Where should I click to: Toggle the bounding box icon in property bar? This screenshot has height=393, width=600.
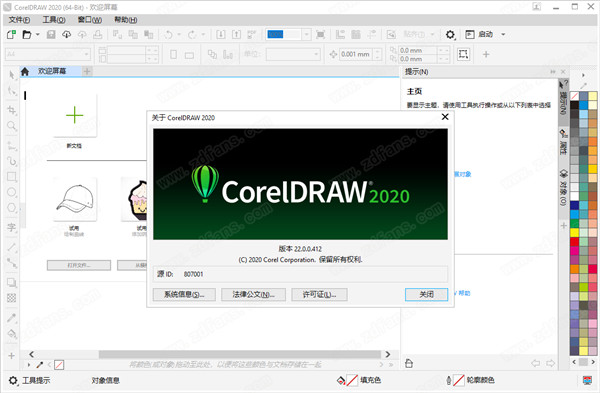[x=463, y=54]
